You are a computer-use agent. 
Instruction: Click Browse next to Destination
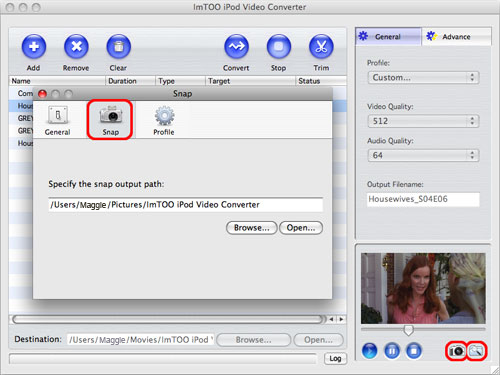click(x=254, y=340)
